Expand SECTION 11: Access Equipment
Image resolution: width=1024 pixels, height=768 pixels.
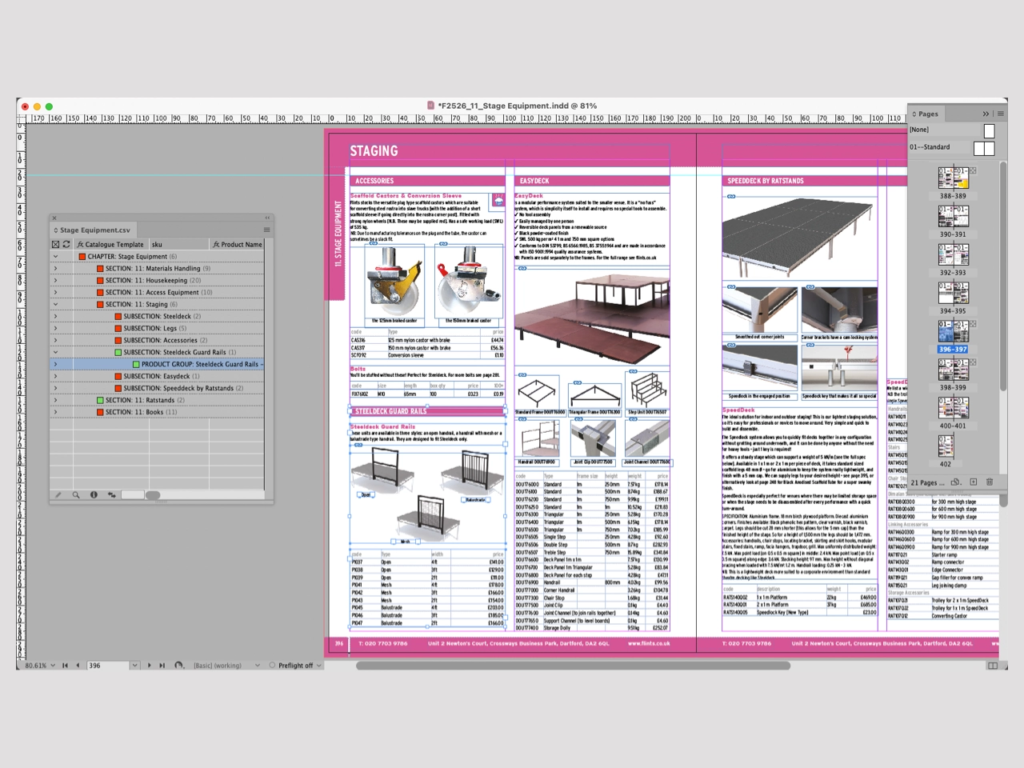point(56,292)
